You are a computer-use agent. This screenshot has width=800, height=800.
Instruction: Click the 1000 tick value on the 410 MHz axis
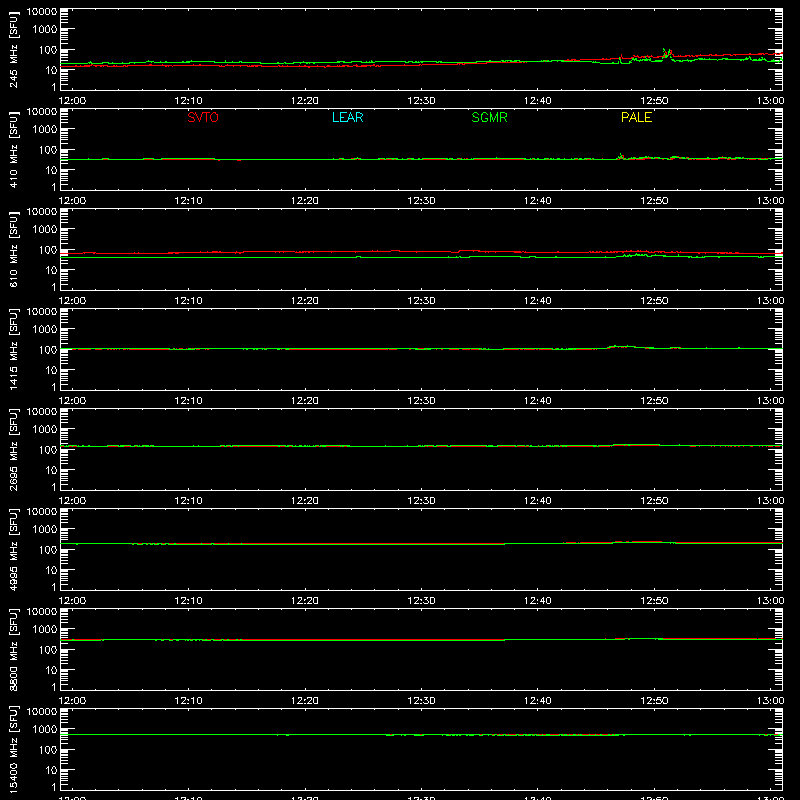(x=45, y=130)
